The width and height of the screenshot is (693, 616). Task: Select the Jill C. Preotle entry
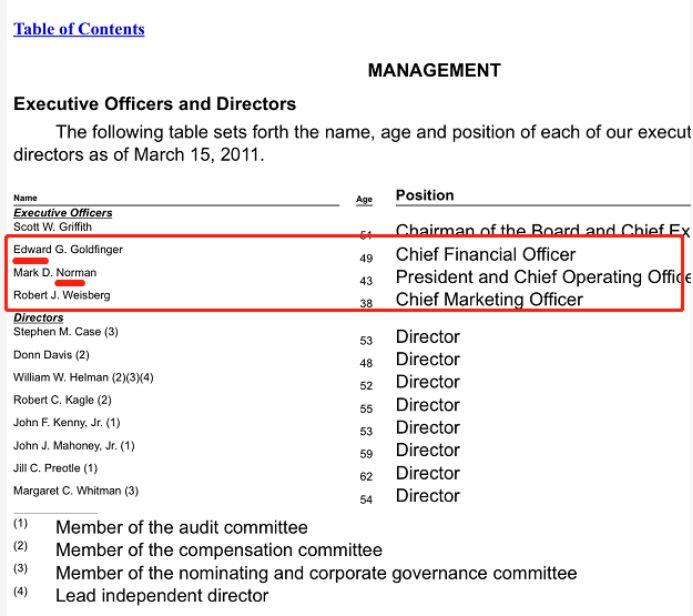click(55, 468)
